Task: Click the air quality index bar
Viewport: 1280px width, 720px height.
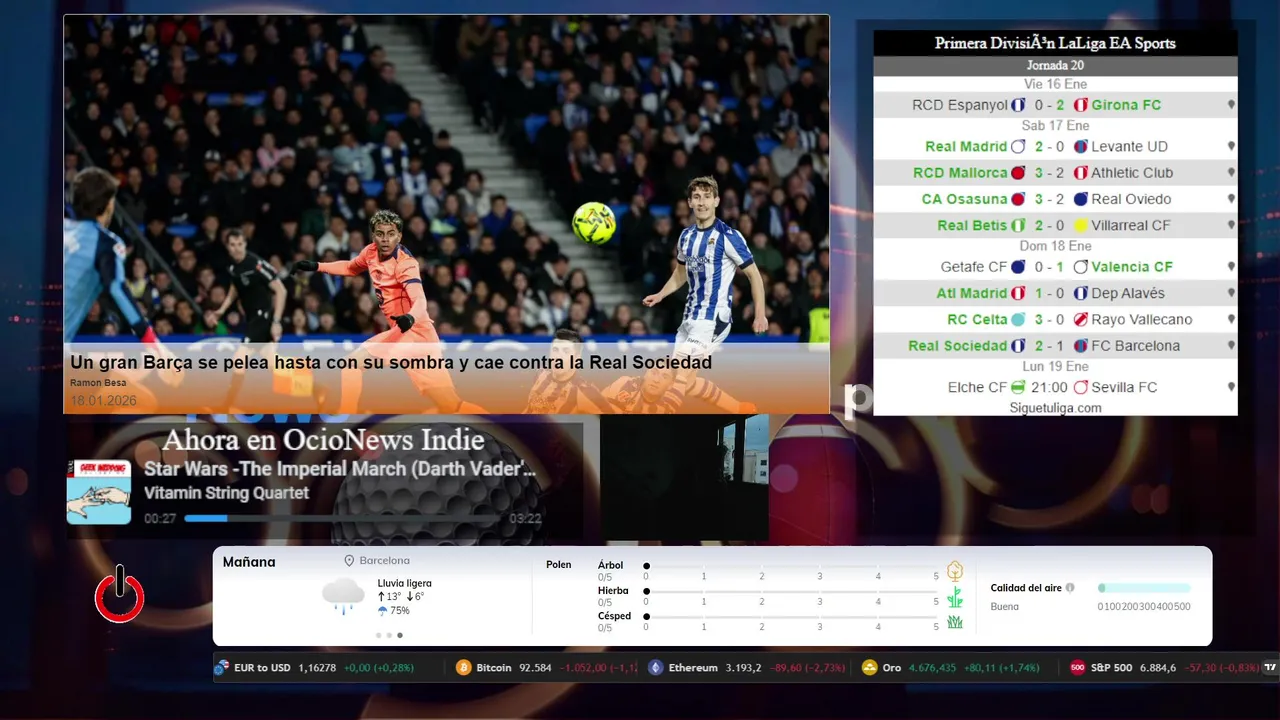Action: 1144,588
